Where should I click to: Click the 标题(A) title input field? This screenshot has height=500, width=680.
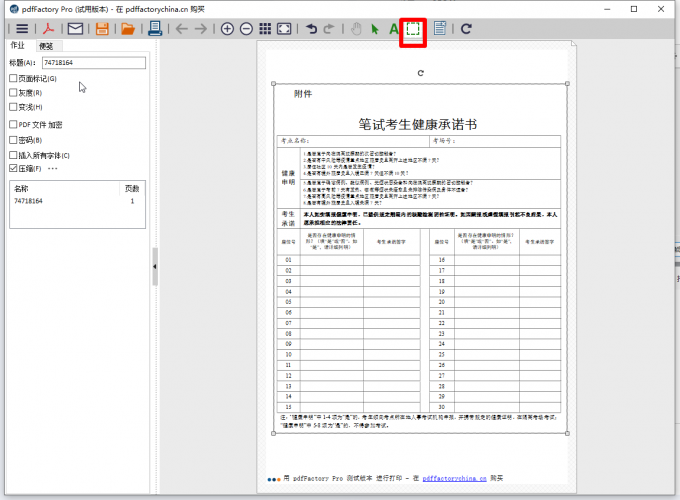click(x=94, y=63)
